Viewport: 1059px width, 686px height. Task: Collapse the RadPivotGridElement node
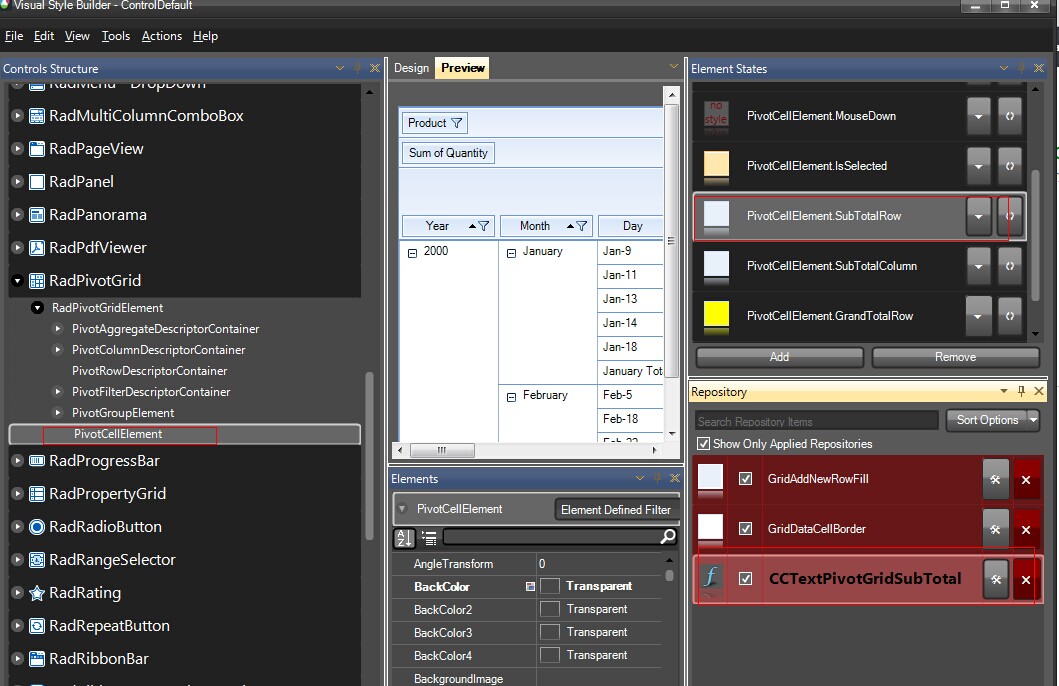[38, 308]
